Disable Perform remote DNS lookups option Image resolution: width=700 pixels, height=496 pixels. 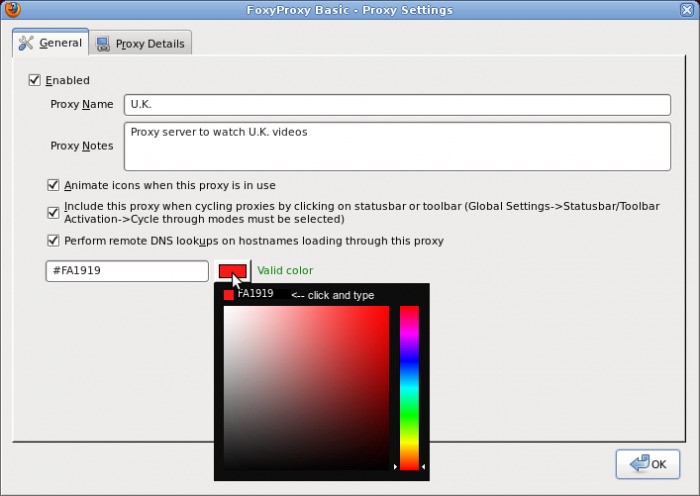tap(53, 240)
